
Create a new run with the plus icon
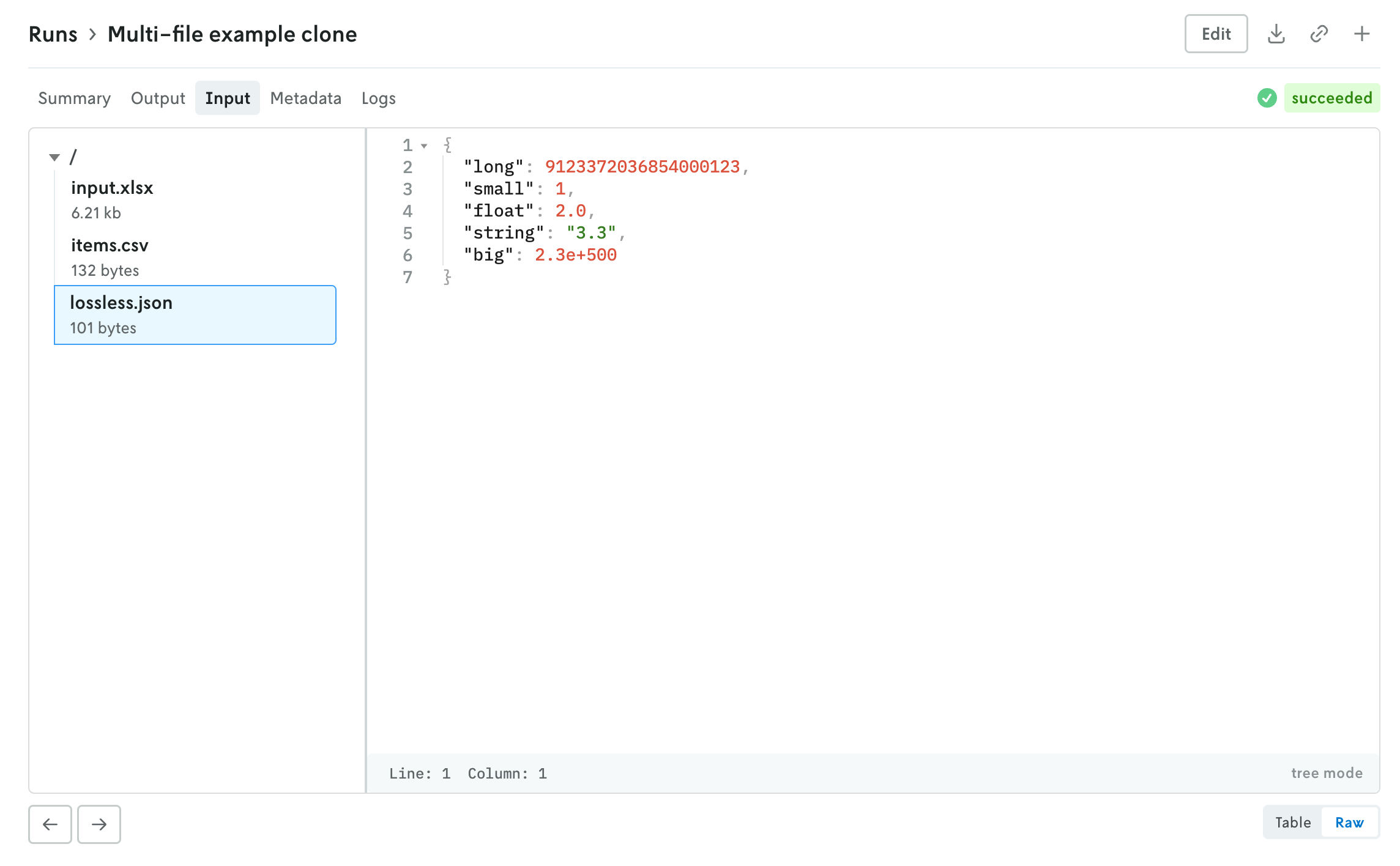[1362, 34]
